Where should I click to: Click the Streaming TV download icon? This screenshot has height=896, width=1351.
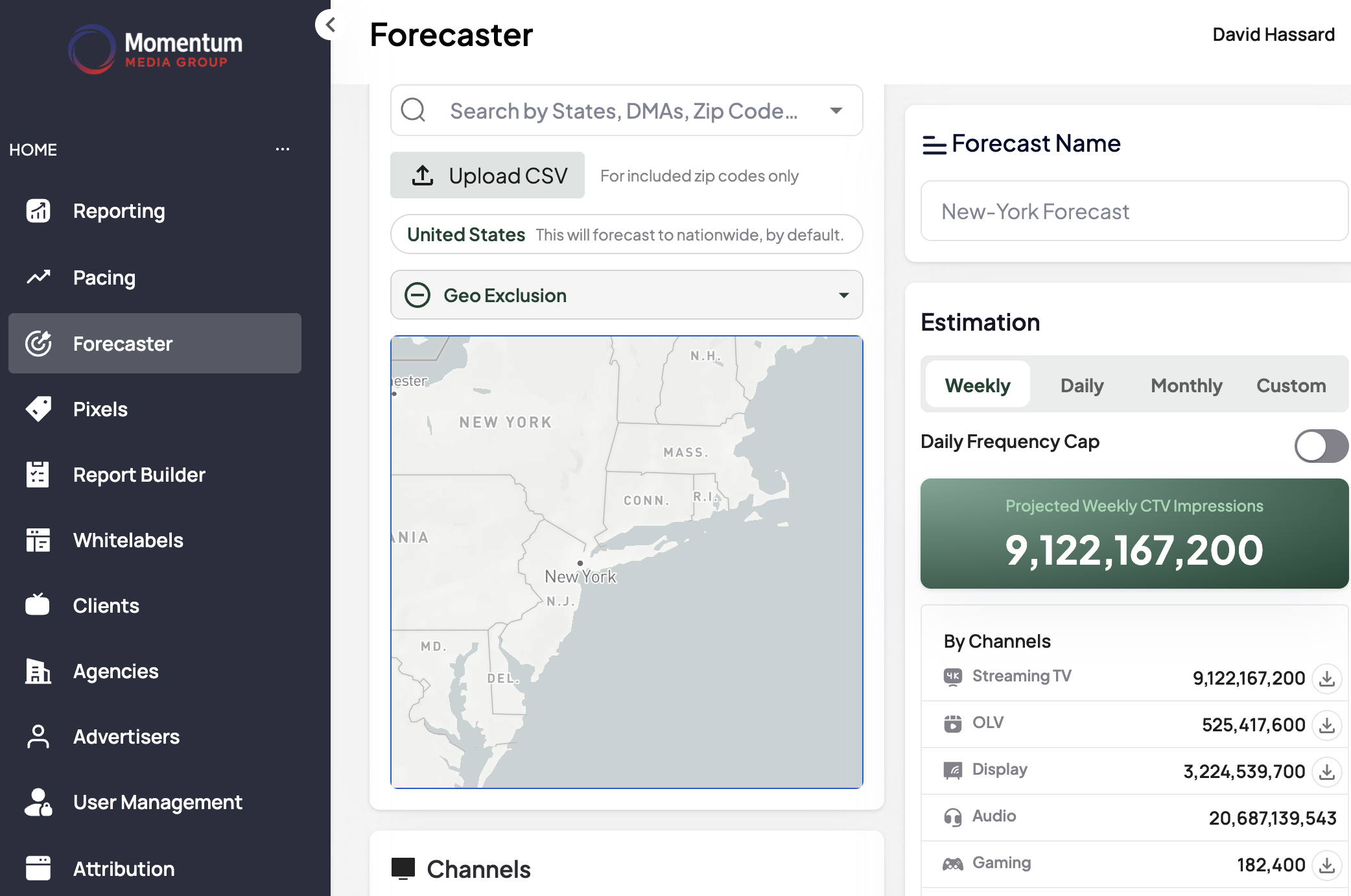[1326, 678]
